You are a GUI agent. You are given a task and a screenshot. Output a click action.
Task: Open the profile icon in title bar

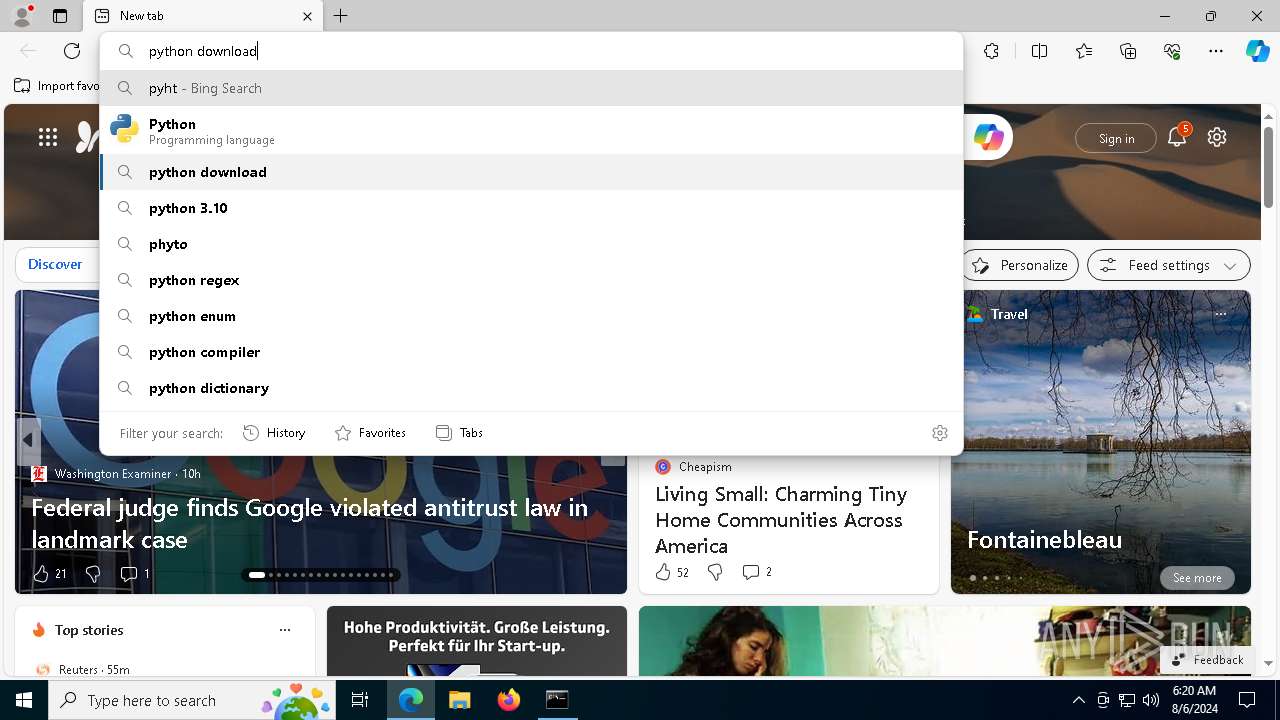click(21, 16)
